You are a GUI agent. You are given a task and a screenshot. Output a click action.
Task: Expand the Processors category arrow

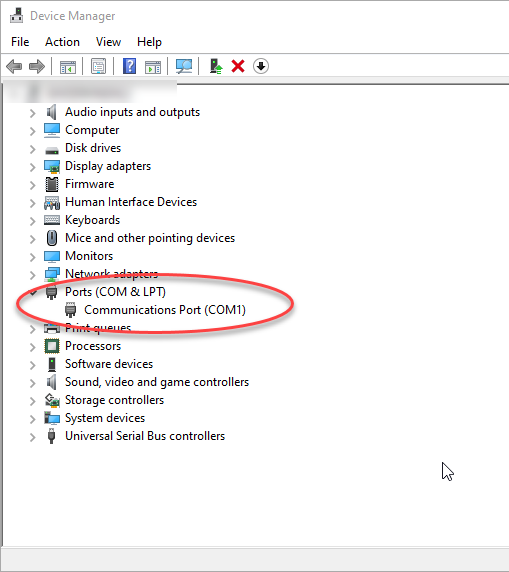coord(32,347)
